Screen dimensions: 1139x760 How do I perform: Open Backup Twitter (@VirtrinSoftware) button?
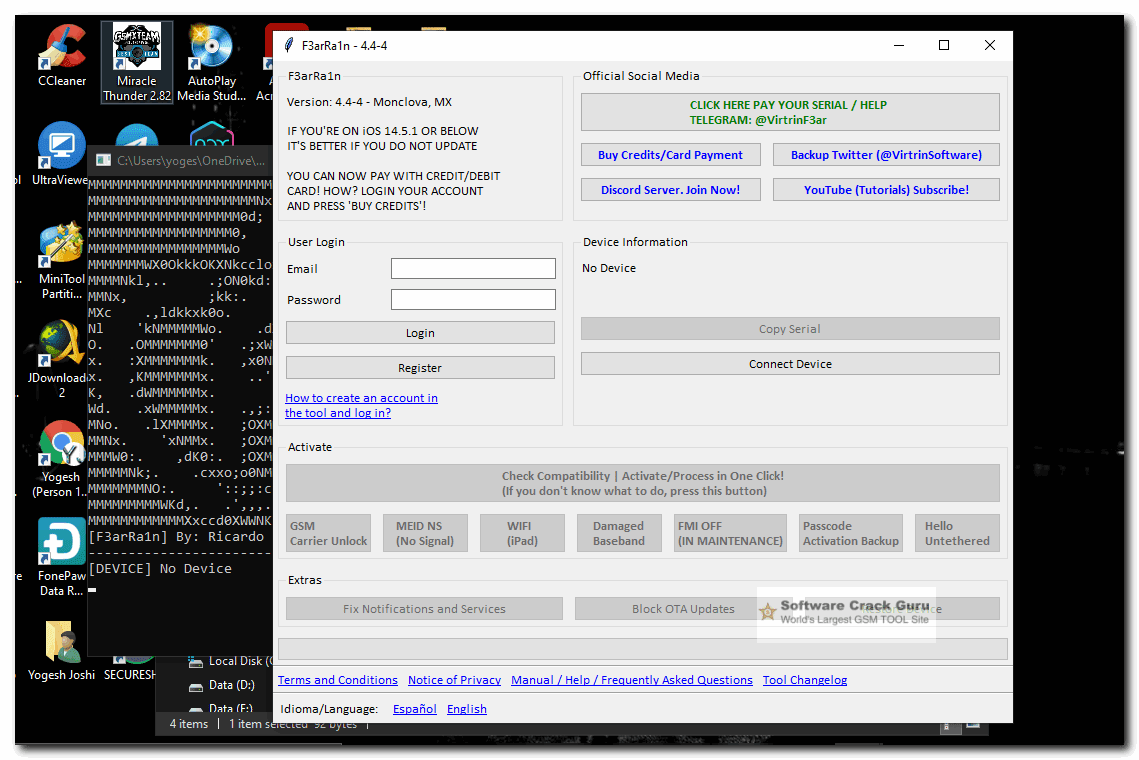(886, 155)
